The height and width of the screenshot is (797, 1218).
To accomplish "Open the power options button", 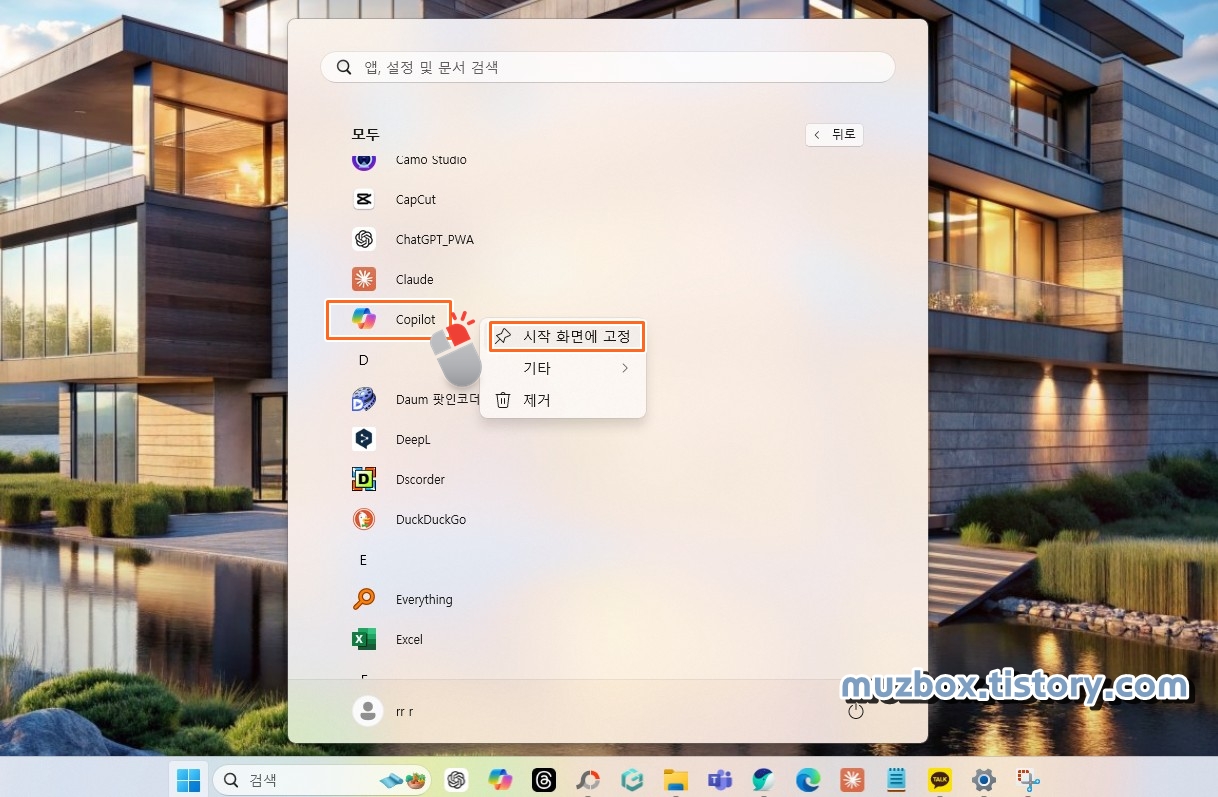I will (x=855, y=710).
